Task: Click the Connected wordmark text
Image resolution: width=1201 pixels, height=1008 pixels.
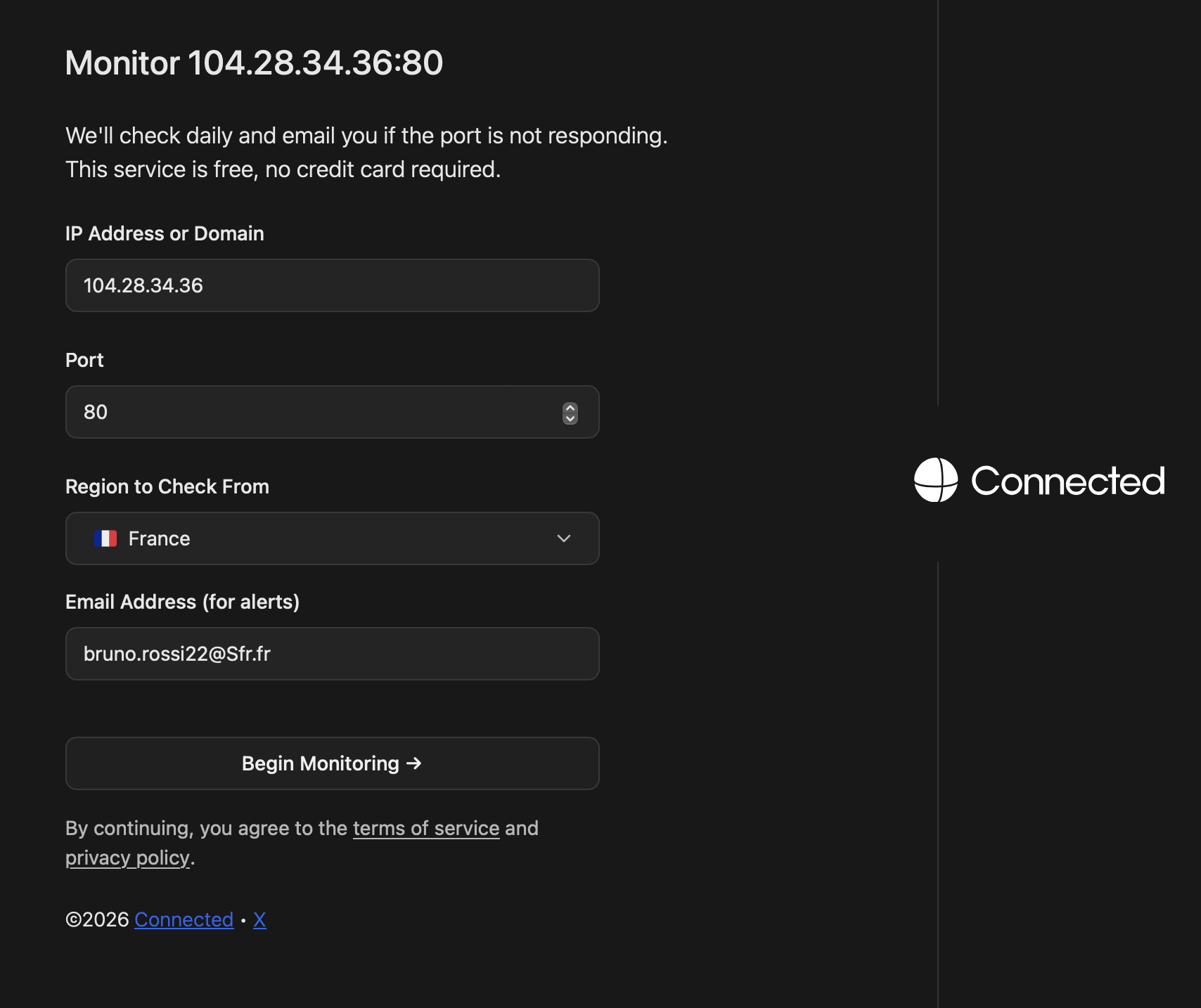Action: [x=1067, y=481]
